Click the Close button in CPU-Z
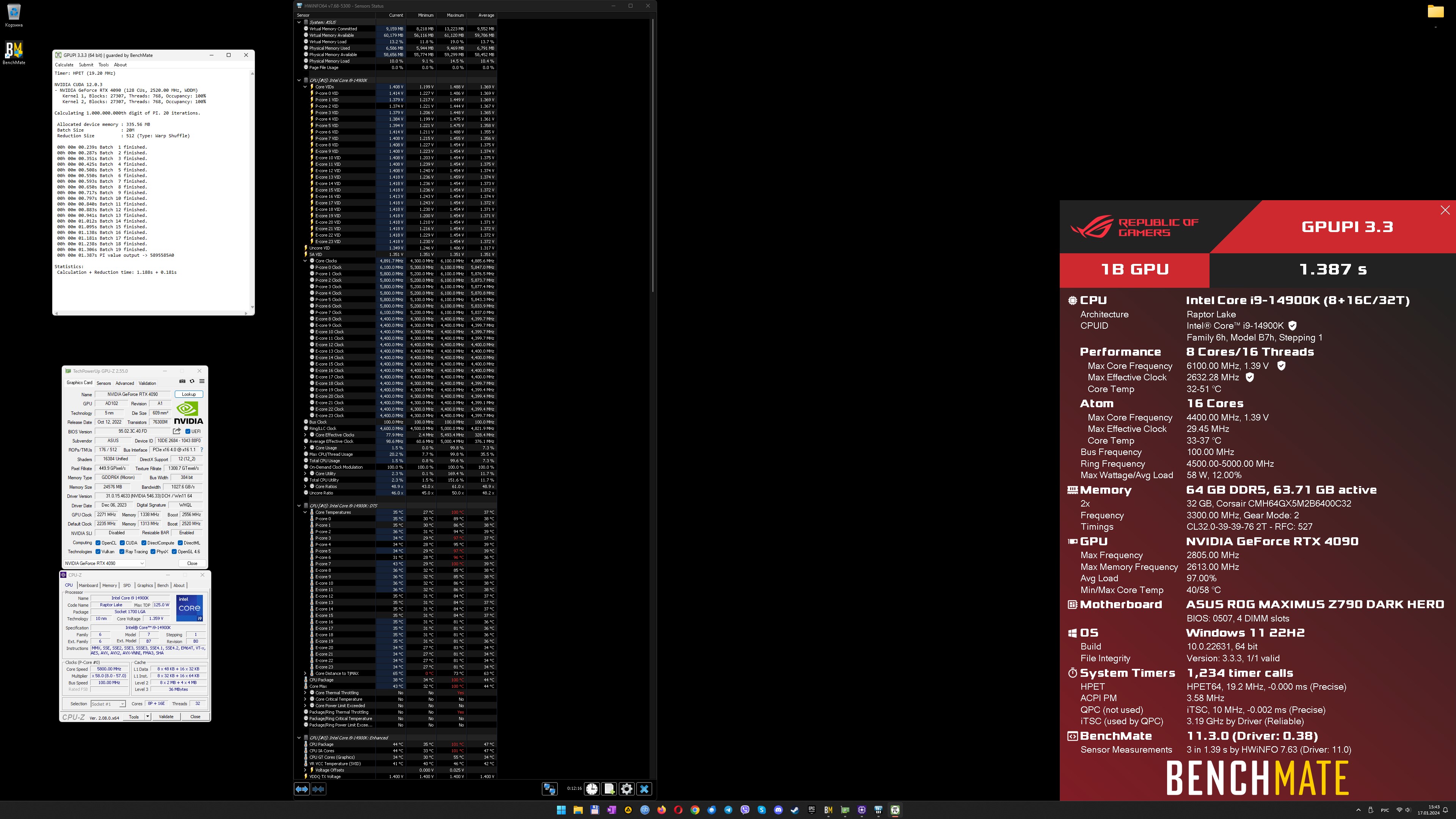1456x819 pixels. coord(195,717)
